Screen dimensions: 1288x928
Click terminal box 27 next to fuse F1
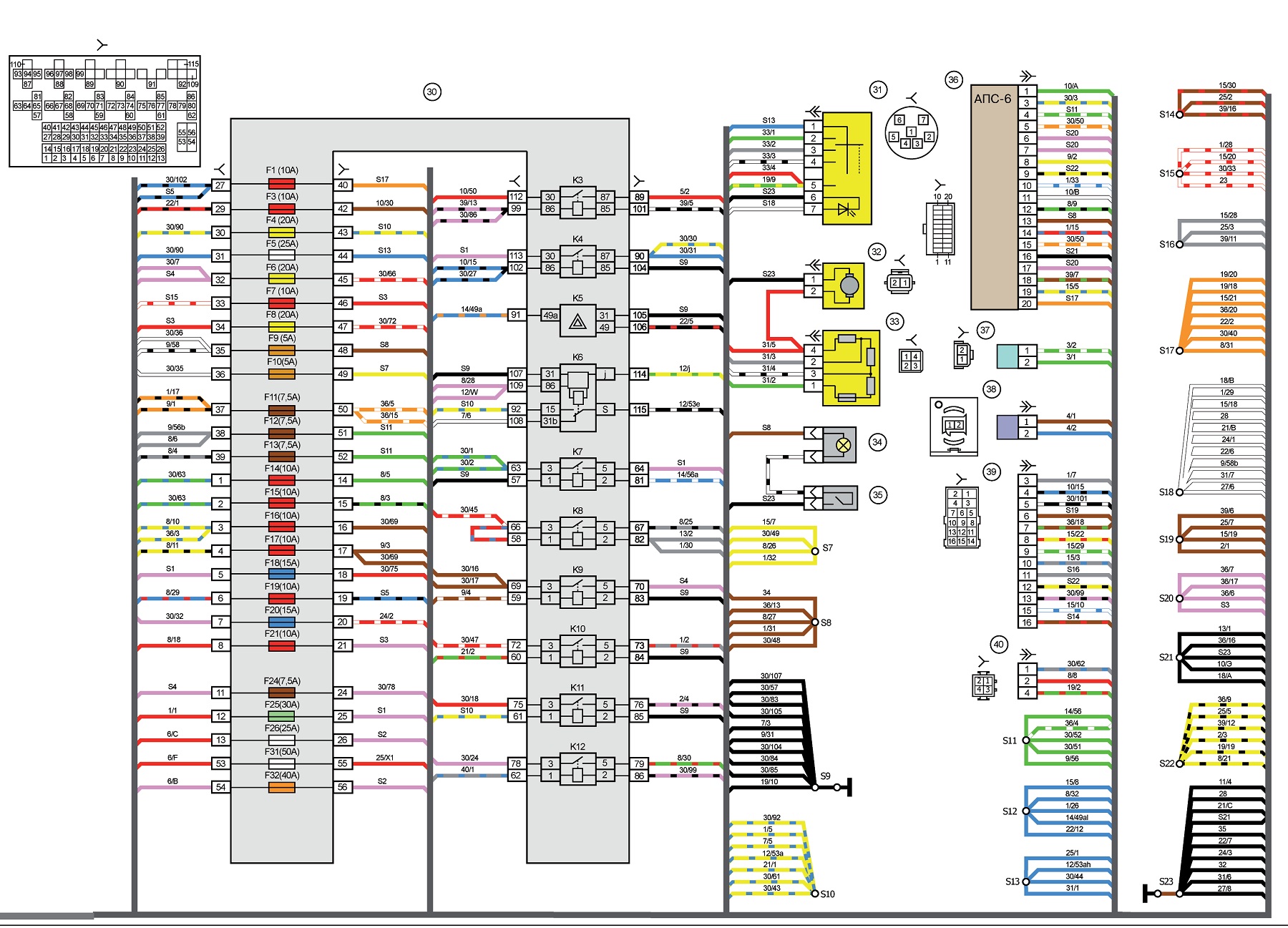point(220,185)
